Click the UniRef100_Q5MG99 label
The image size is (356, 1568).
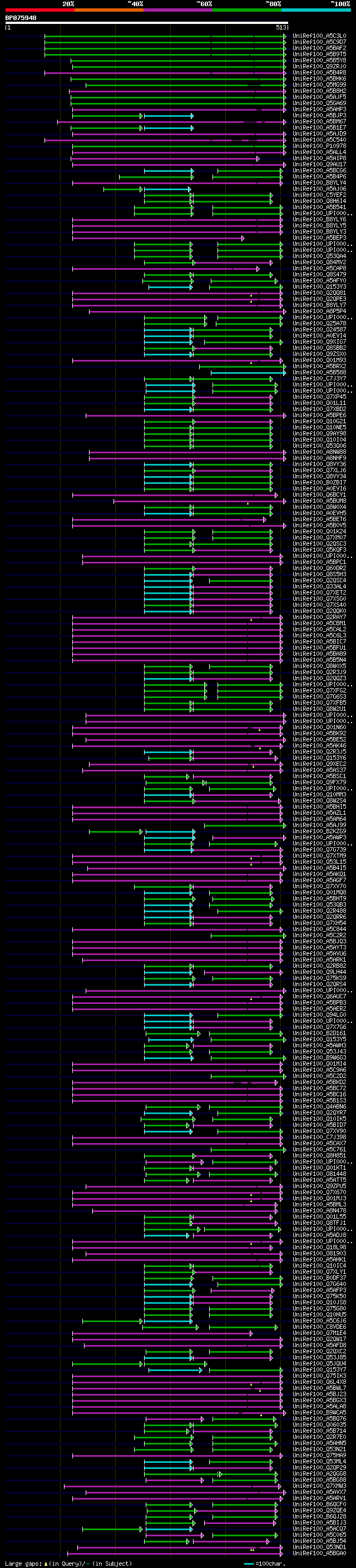pyautogui.click(x=319, y=85)
